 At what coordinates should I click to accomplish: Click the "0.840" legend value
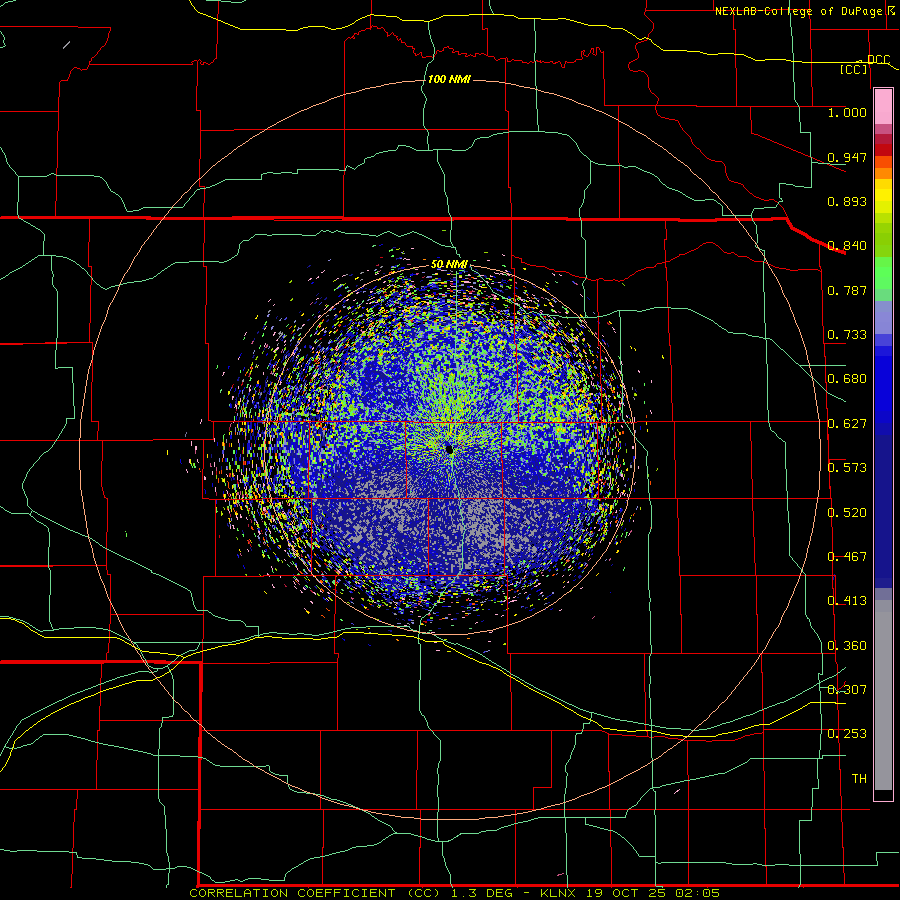click(x=847, y=246)
